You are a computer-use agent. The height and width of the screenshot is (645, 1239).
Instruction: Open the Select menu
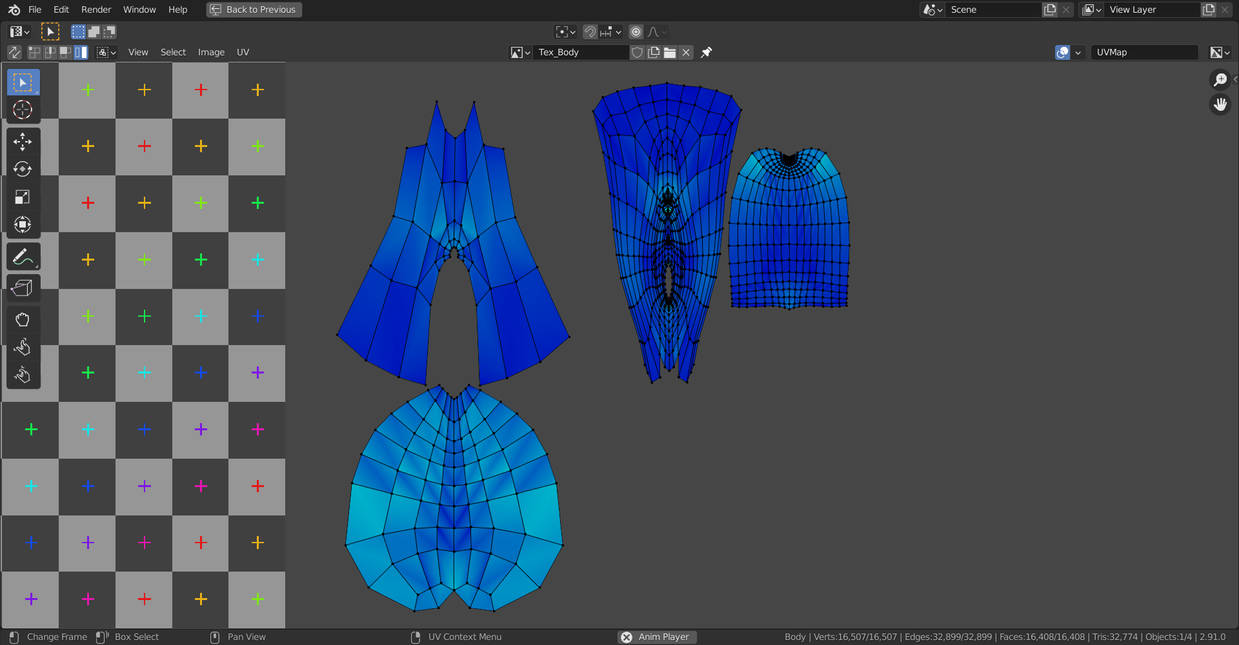(x=173, y=52)
